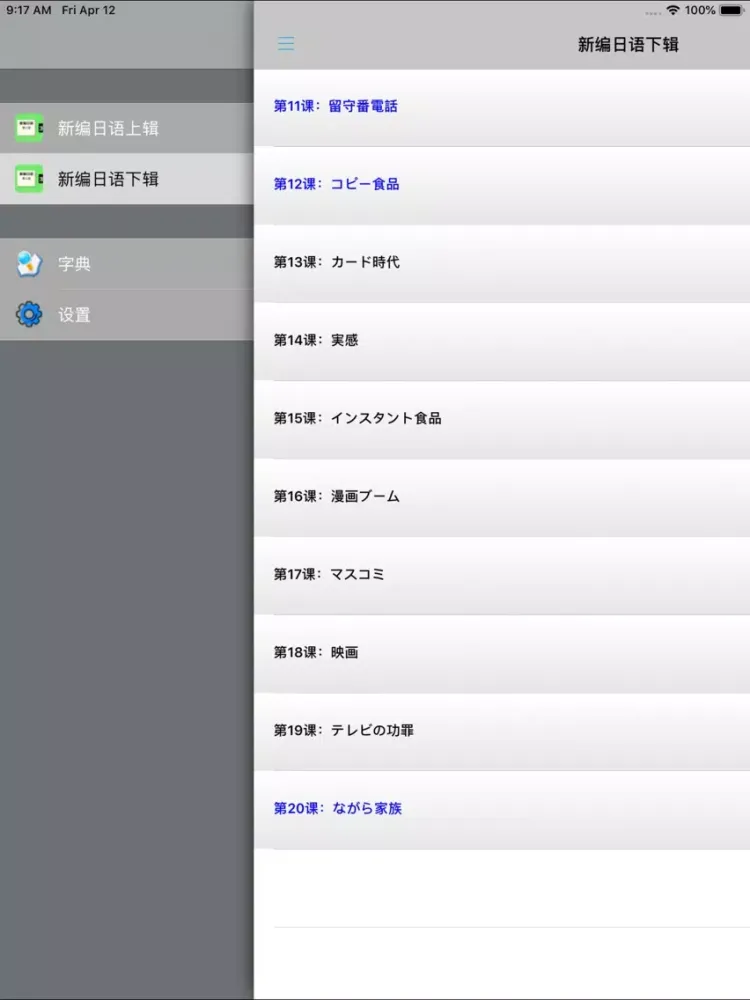
Task: Click the green book icon for 新编日语上辑
Action: tap(29, 128)
